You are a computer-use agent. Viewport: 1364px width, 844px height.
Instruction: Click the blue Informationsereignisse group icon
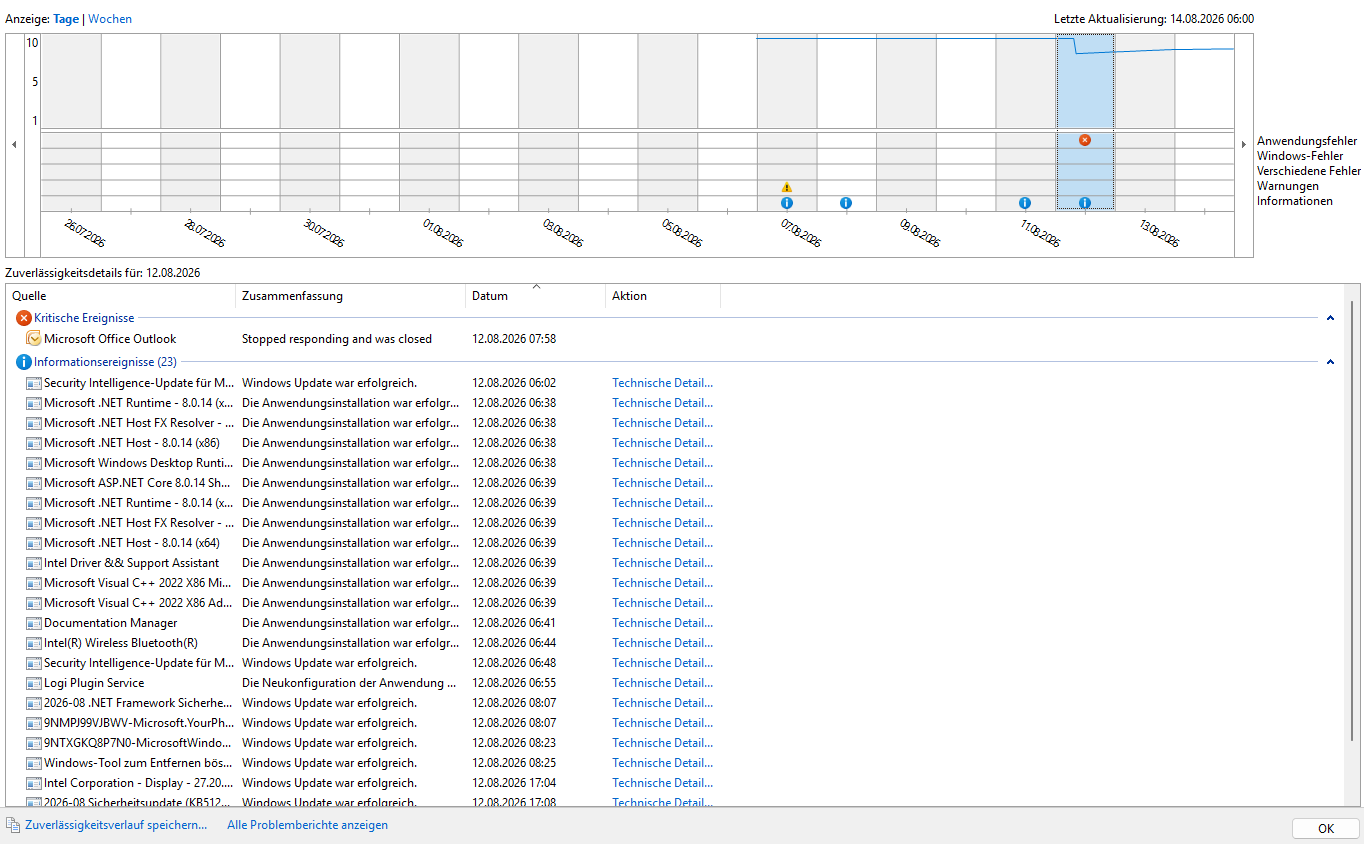(24, 362)
